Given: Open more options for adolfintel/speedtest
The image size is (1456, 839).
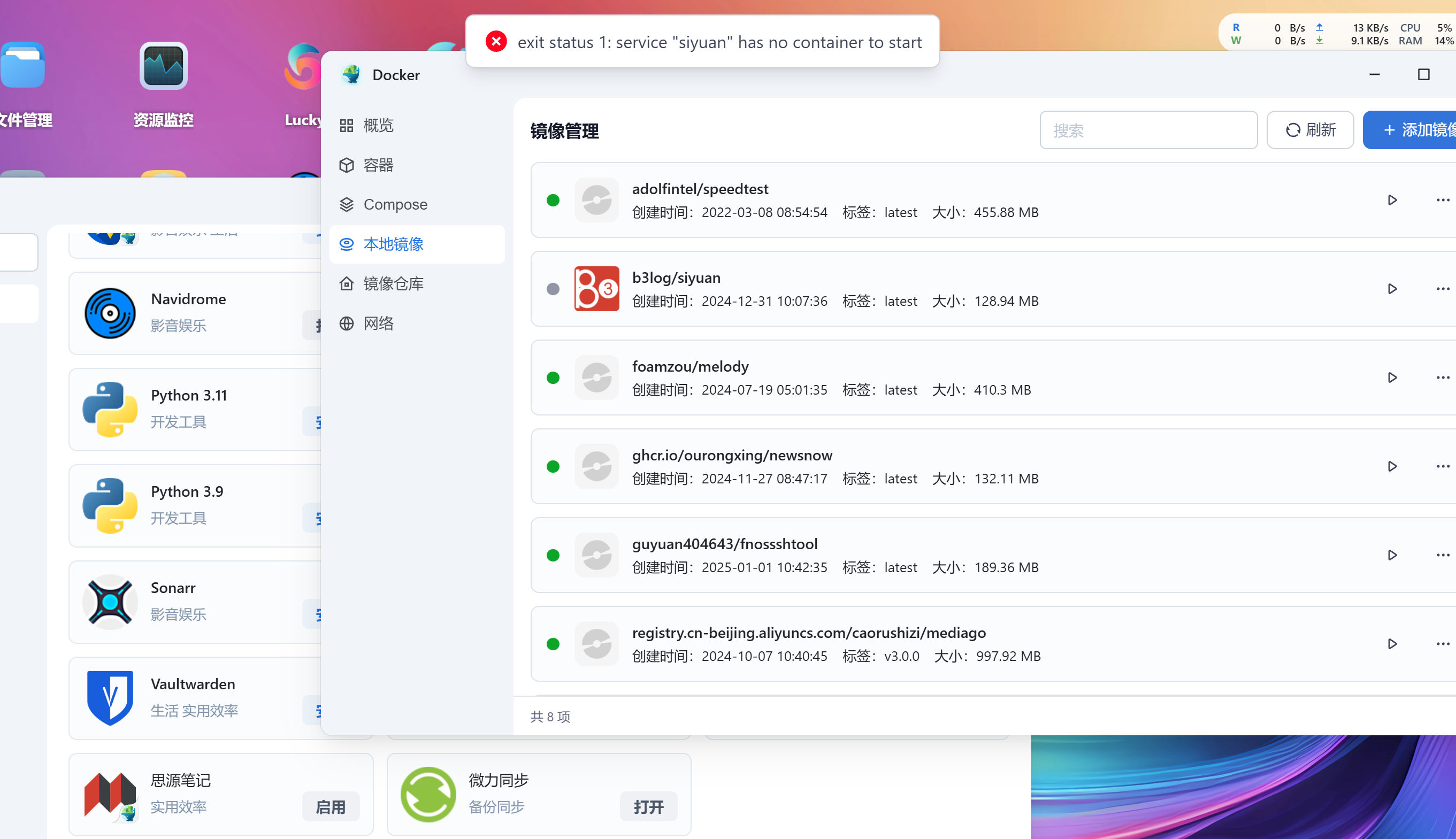Looking at the screenshot, I should 1443,200.
